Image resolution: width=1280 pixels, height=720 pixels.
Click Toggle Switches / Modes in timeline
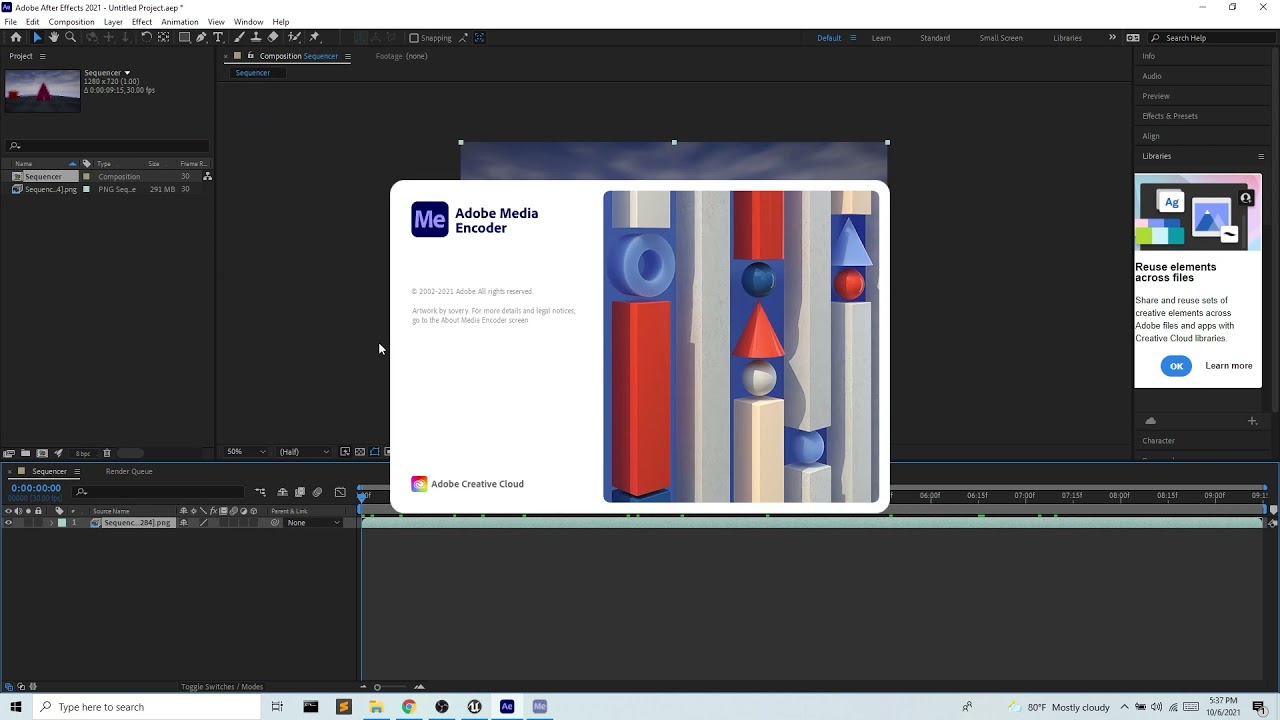tap(222, 687)
